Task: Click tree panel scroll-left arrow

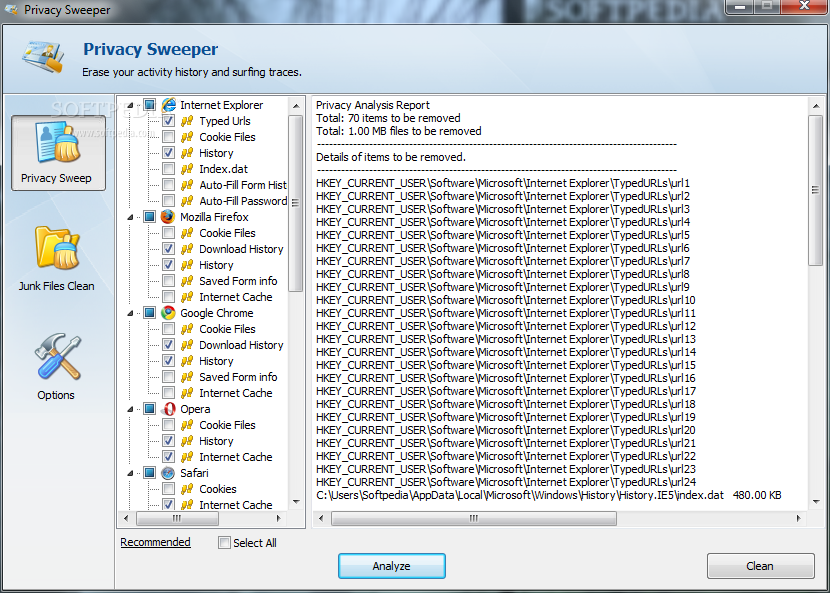Action: pos(126,519)
